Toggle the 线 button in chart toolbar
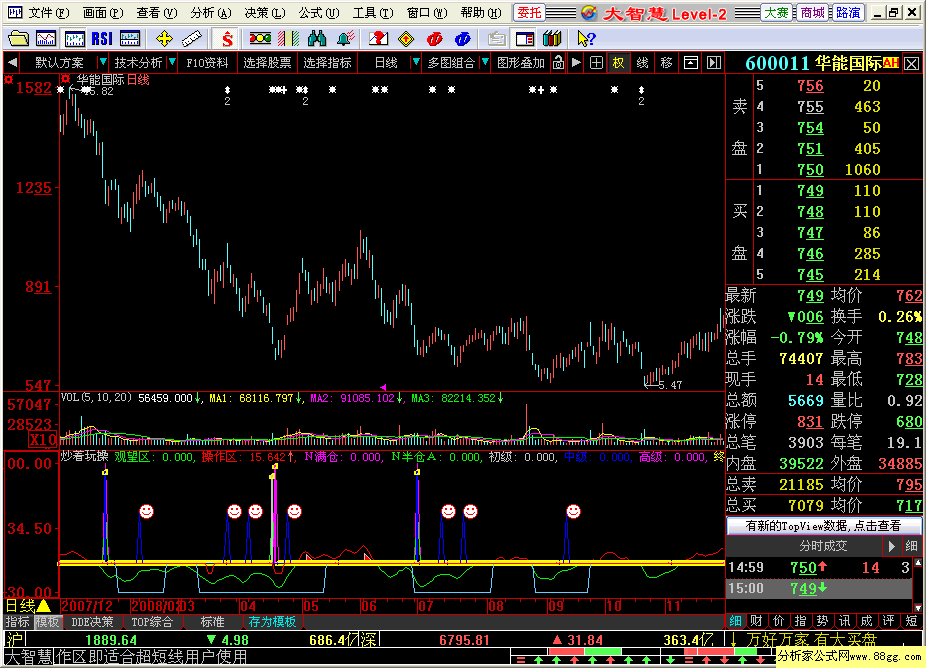 pyautogui.click(x=643, y=62)
